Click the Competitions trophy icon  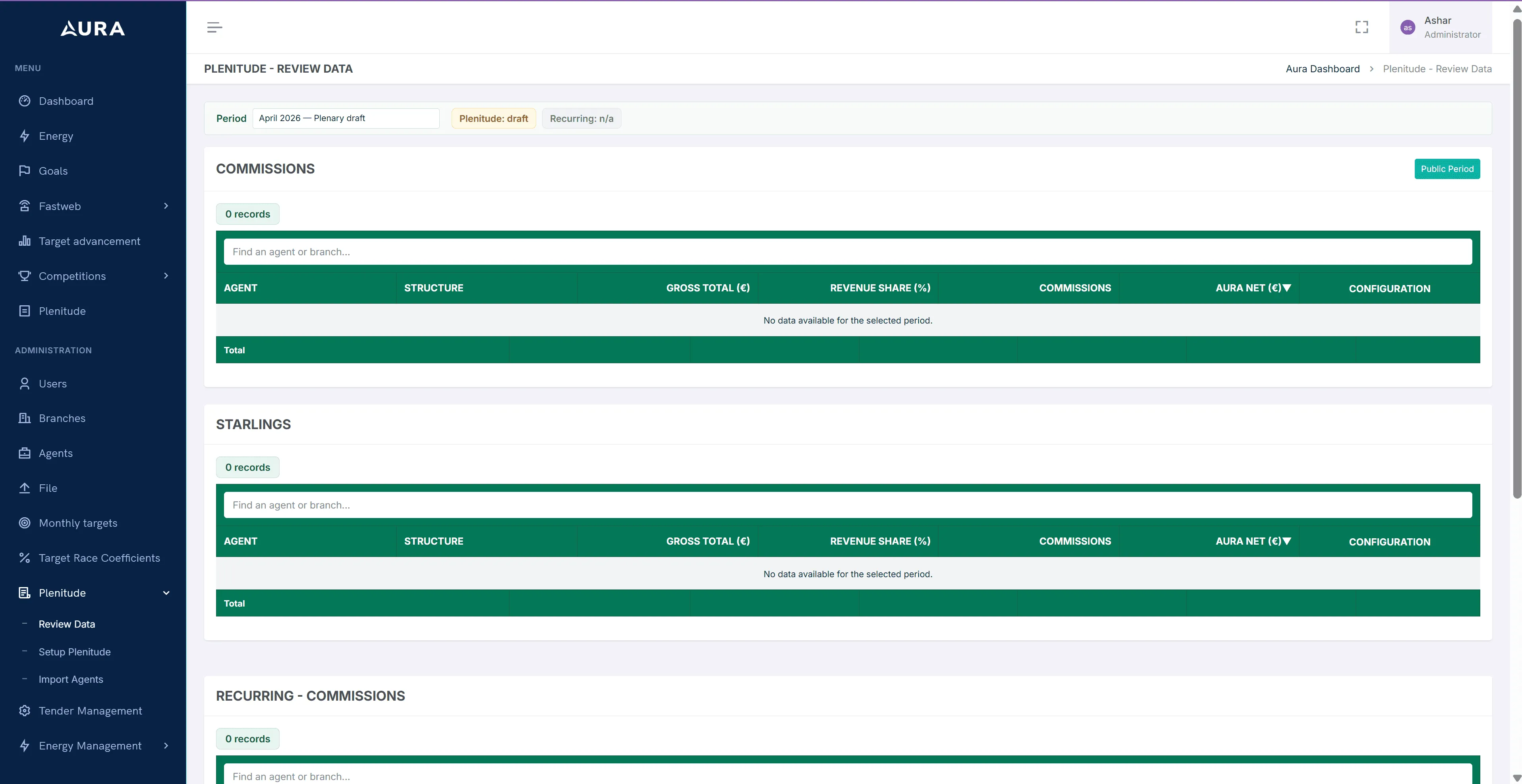click(x=24, y=276)
